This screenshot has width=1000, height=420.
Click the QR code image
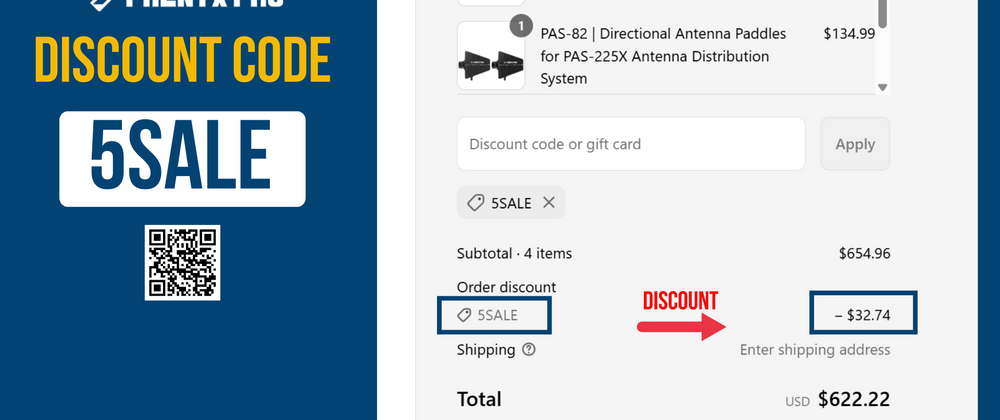click(182, 262)
